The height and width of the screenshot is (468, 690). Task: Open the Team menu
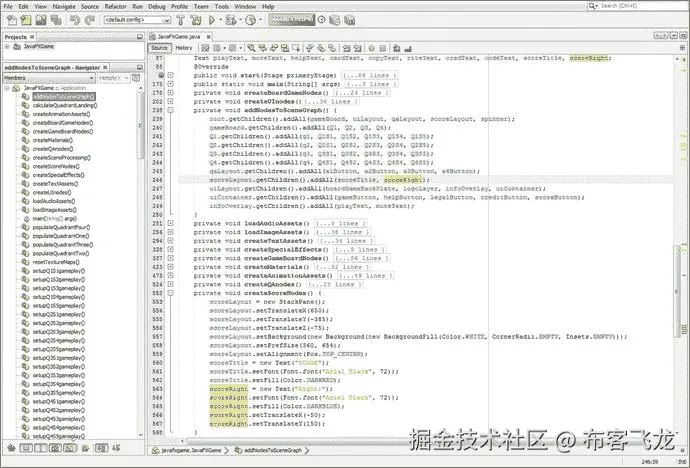(x=201, y=7)
